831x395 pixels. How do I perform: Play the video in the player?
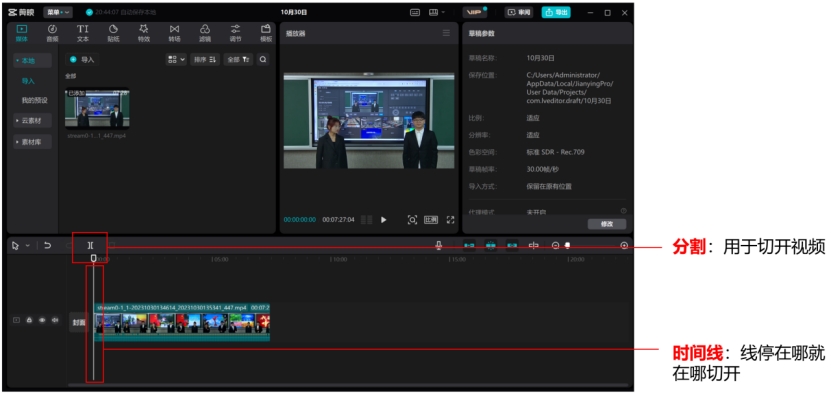[384, 220]
